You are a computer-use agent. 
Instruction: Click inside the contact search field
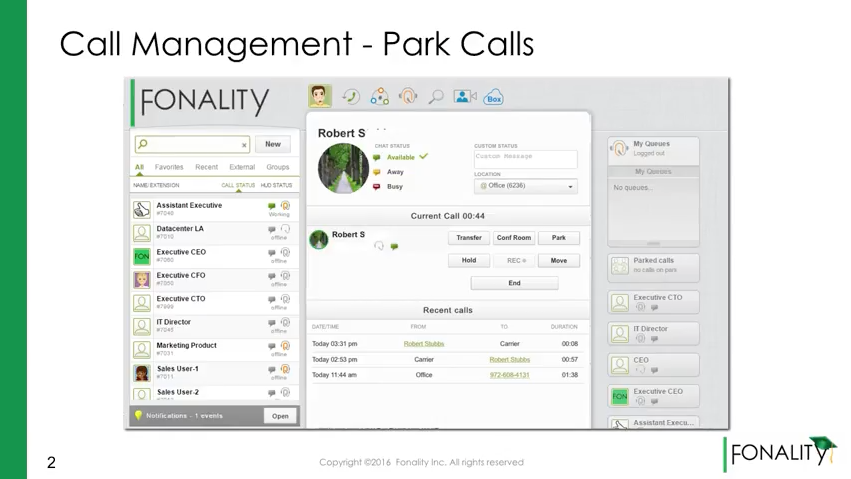(x=193, y=144)
